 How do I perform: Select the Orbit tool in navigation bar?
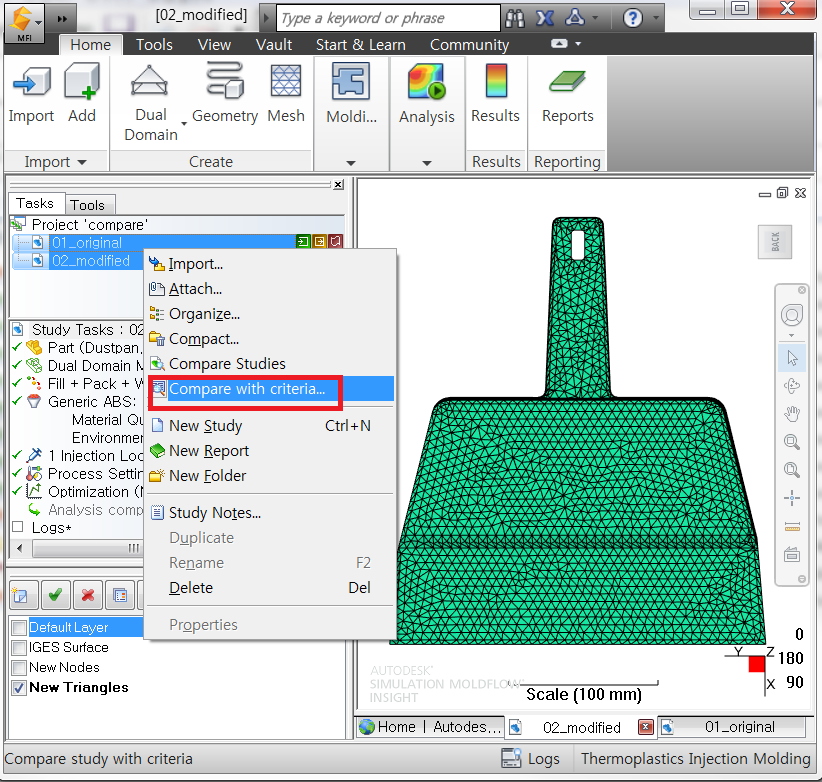792,386
